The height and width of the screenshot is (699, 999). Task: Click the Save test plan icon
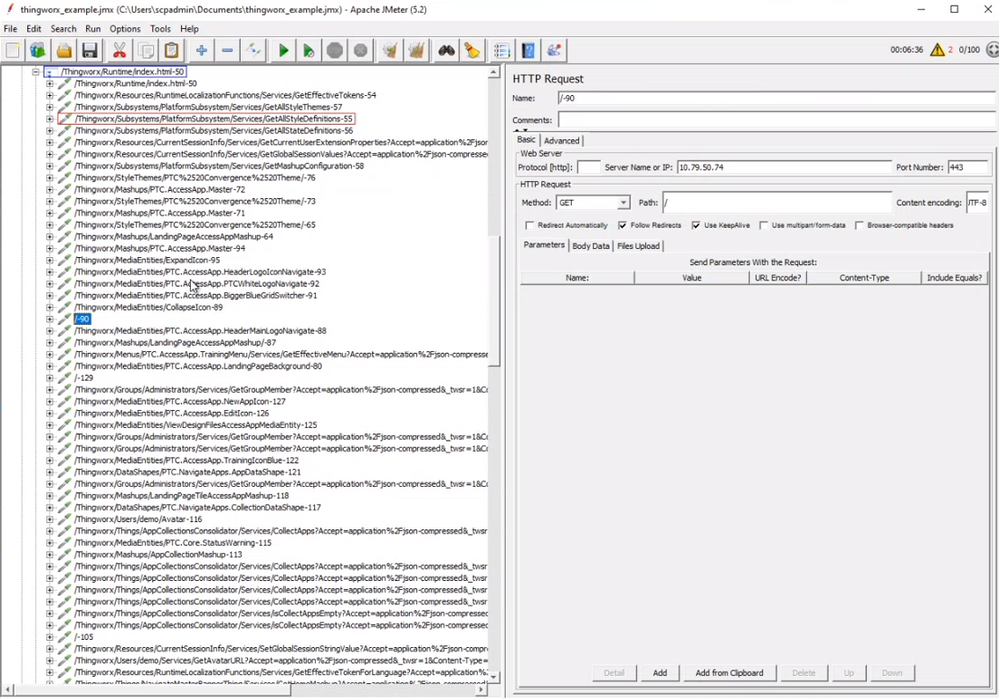[90, 51]
